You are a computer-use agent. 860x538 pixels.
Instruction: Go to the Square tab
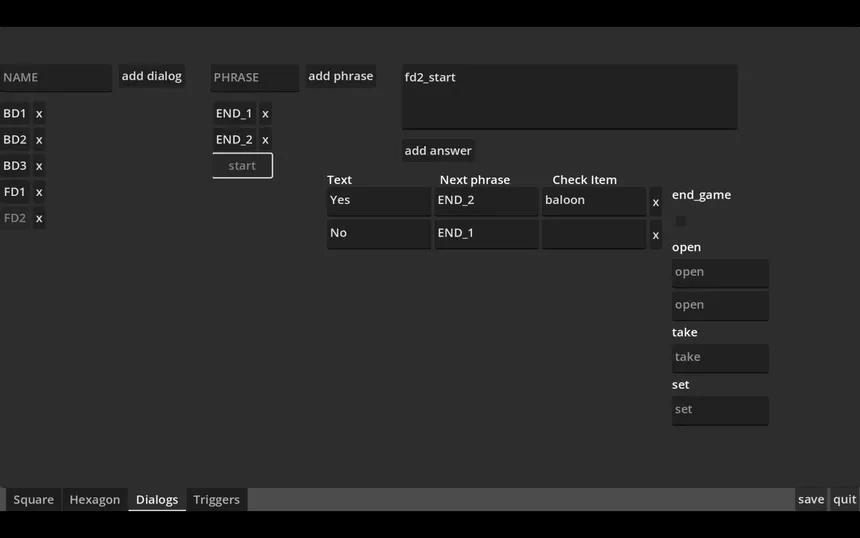pyautogui.click(x=33, y=499)
